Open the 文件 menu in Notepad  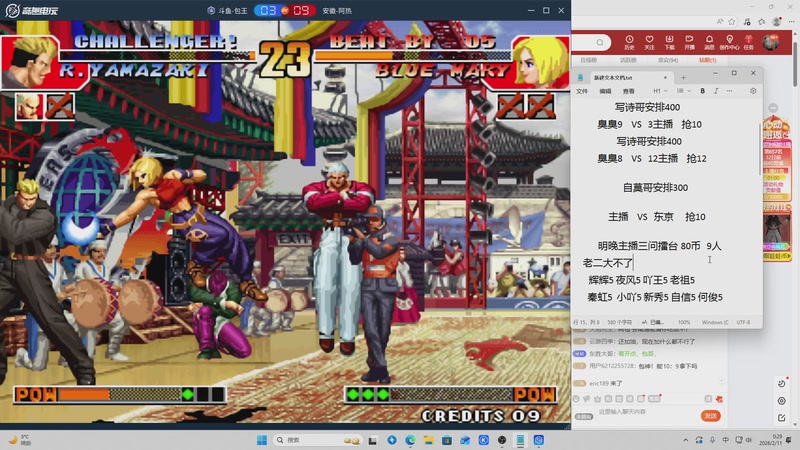pyautogui.click(x=582, y=91)
